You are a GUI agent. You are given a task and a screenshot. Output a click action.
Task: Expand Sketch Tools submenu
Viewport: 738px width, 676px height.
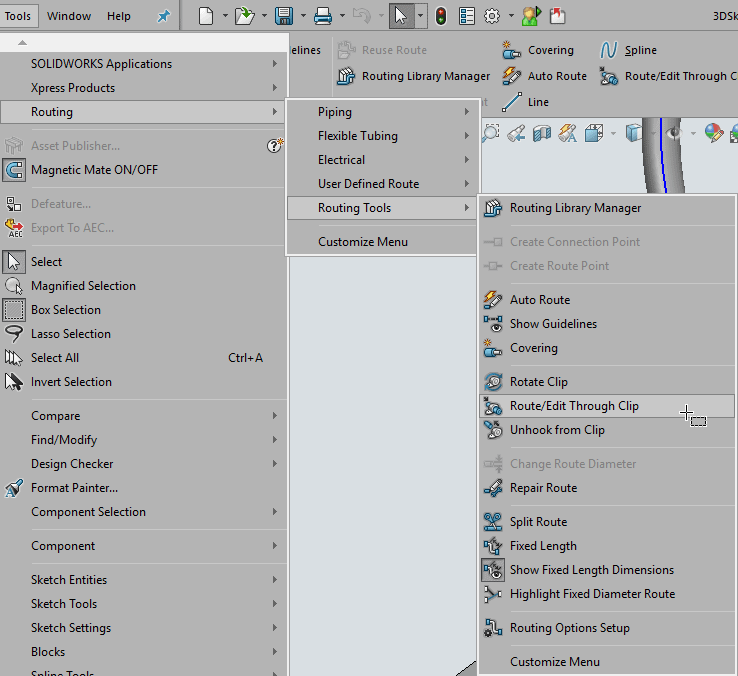144,604
